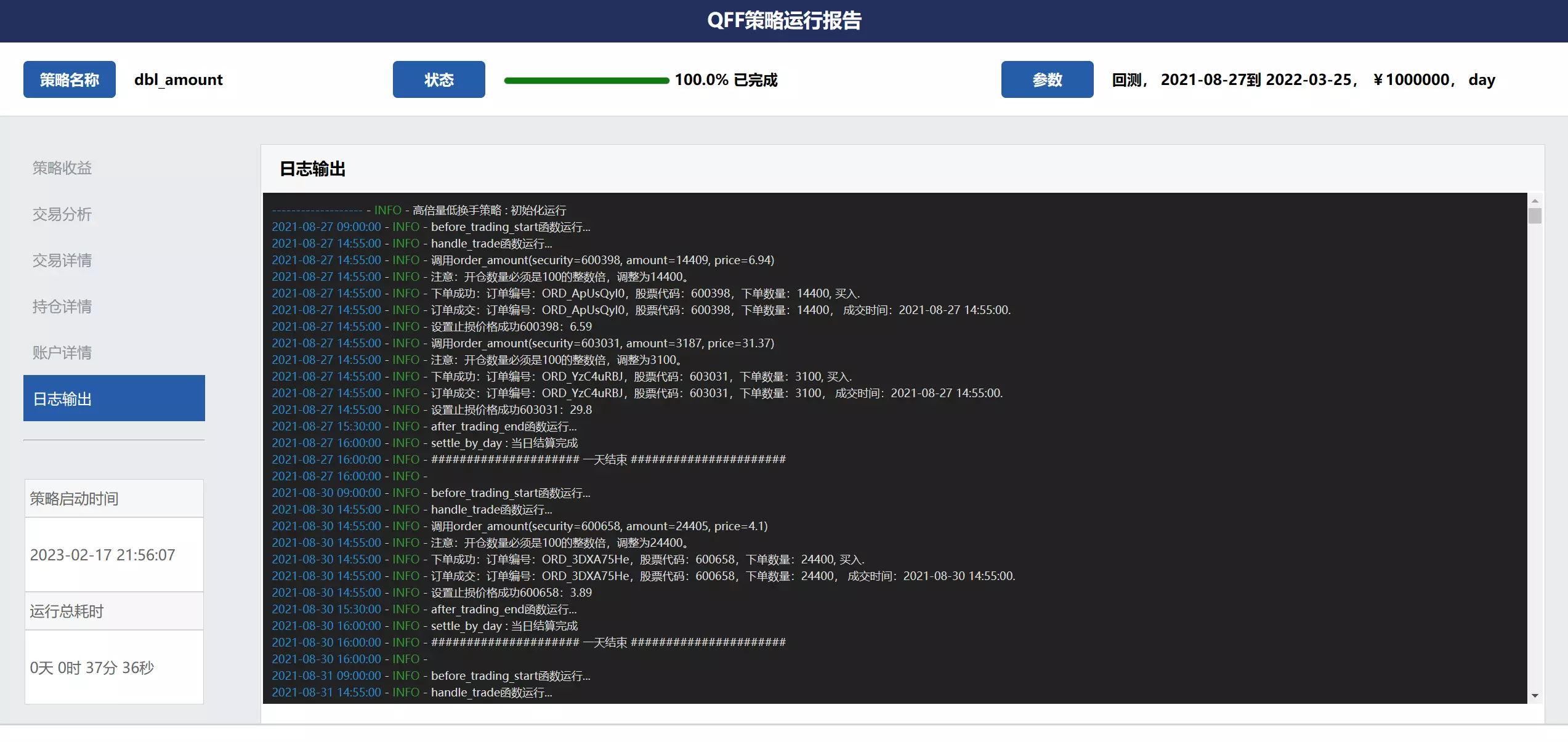Image resolution: width=1568 pixels, height=742 pixels.
Task: Click the 策略名称 button
Action: [x=70, y=79]
